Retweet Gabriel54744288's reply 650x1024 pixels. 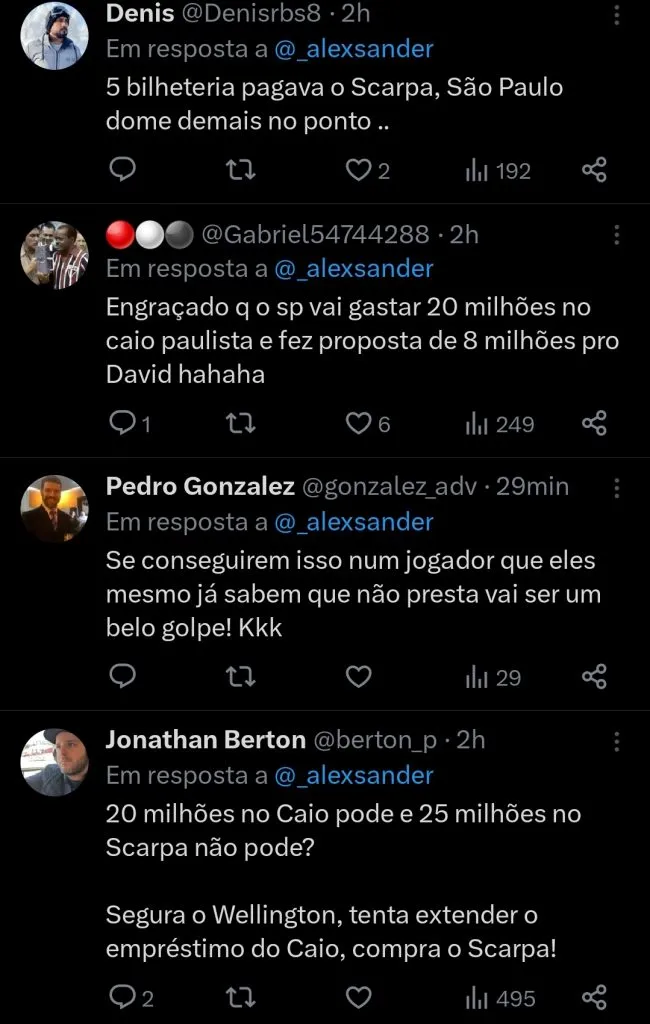click(240, 423)
